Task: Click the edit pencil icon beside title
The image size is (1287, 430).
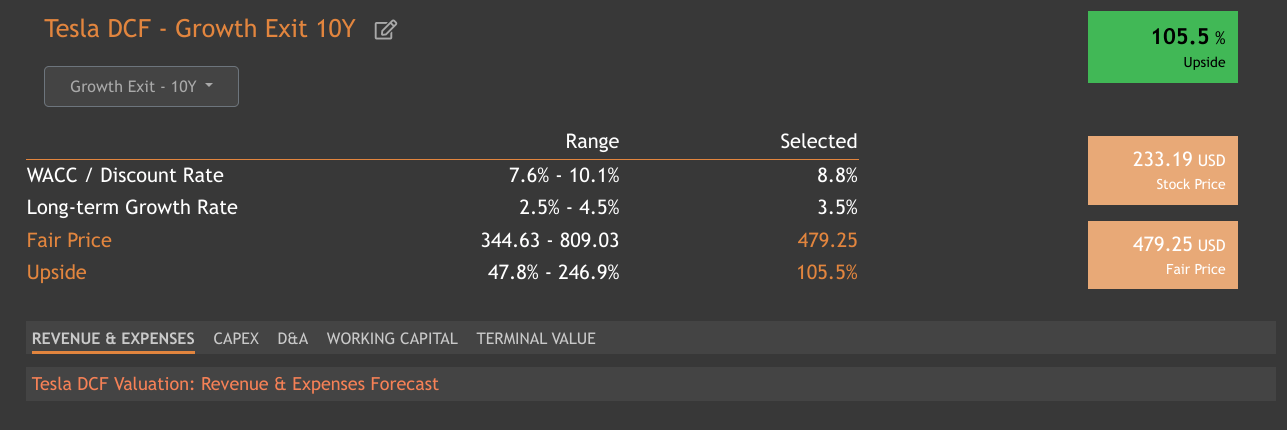Action: 385,30
